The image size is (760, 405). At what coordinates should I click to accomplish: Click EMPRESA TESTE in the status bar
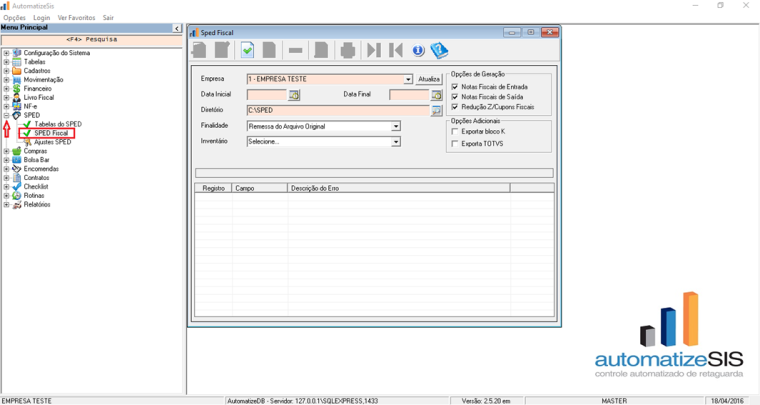point(27,401)
